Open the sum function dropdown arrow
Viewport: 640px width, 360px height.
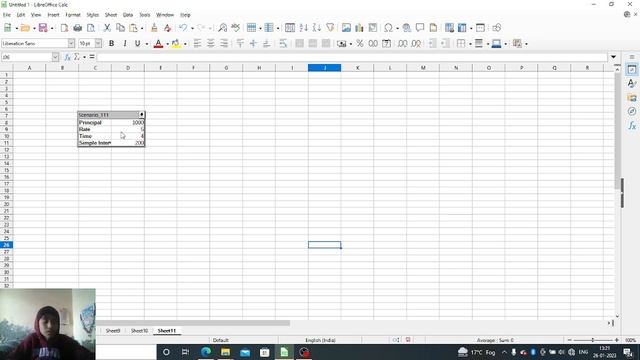click(84, 57)
